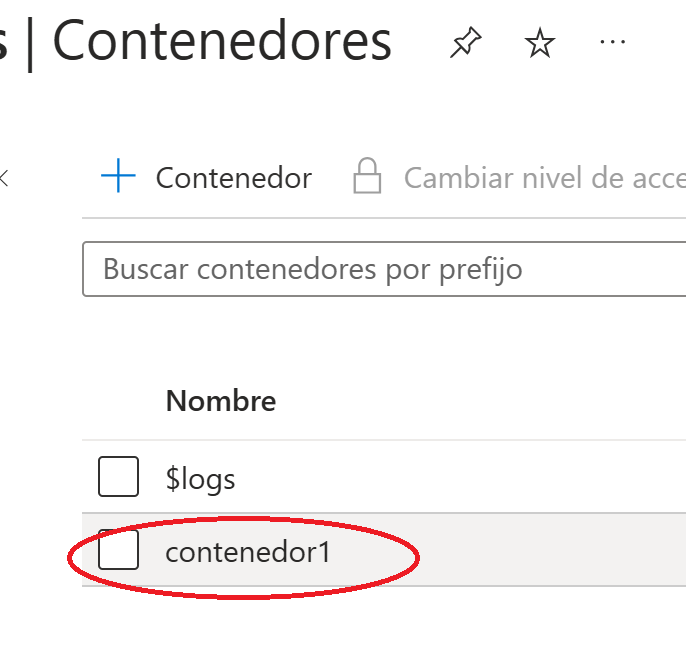The image size is (686, 652).
Task: Focus the Buscar contenedores por prefijo field
Action: point(384,269)
